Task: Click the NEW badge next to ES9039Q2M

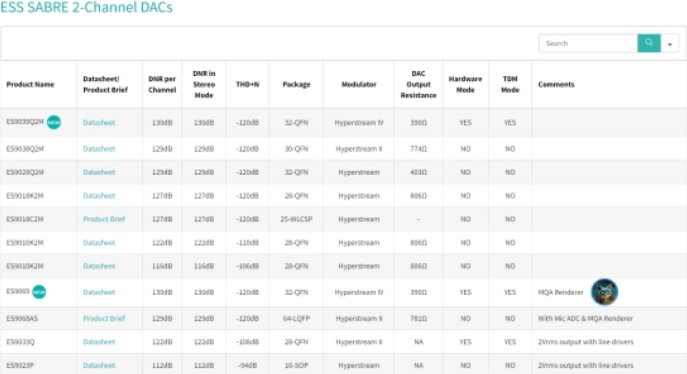Action: 54,122
